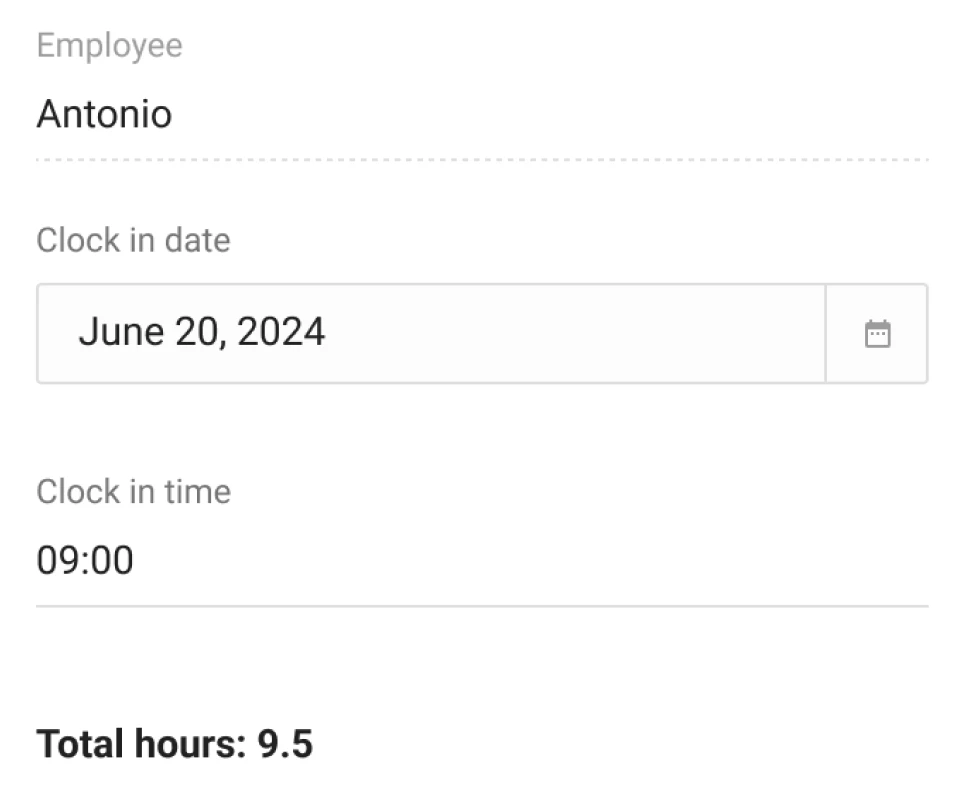Click the Clock in time value 09:00

click(x=84, y=559)
